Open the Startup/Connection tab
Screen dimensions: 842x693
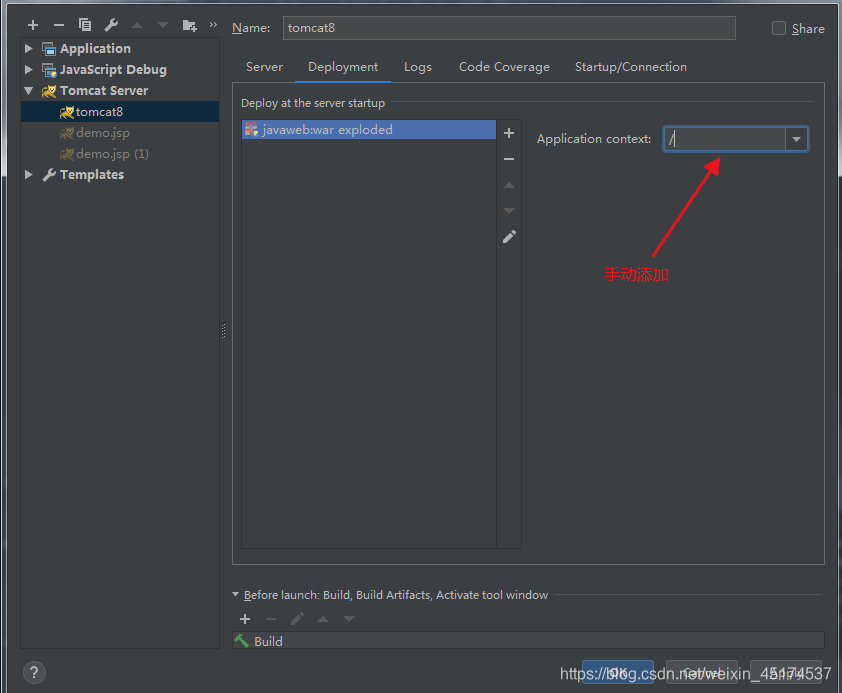tap(630, 67)
